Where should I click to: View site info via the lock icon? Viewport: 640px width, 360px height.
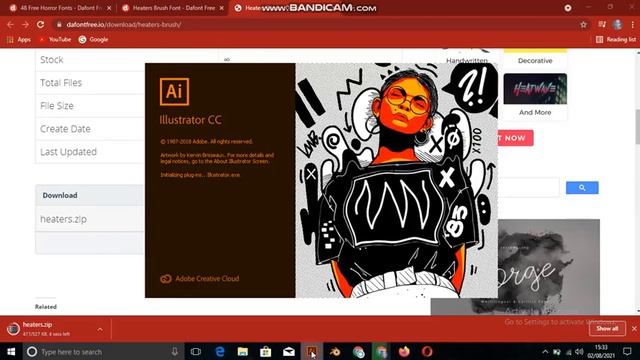(59, 24)
